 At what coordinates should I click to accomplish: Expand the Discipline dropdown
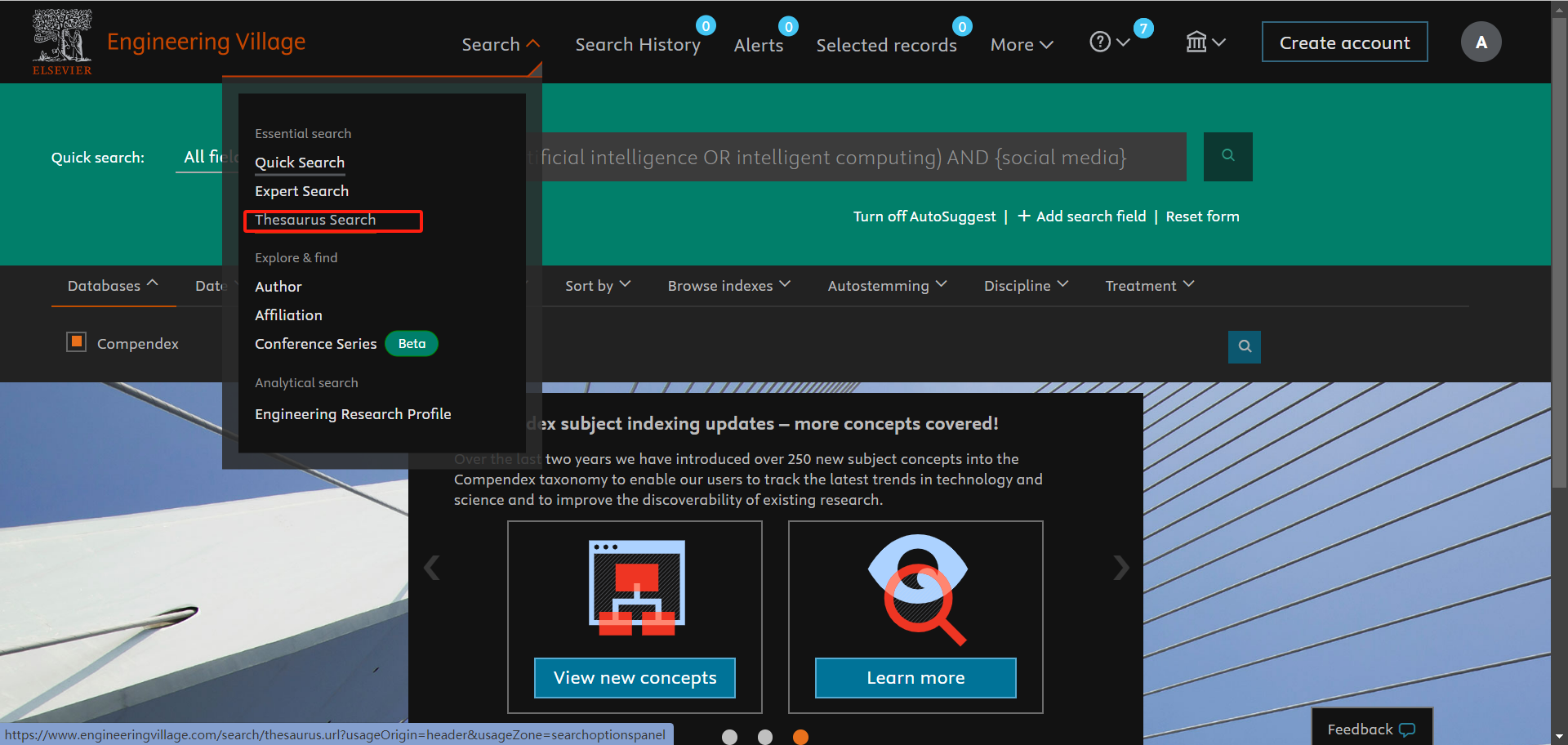pos(1026,285)
